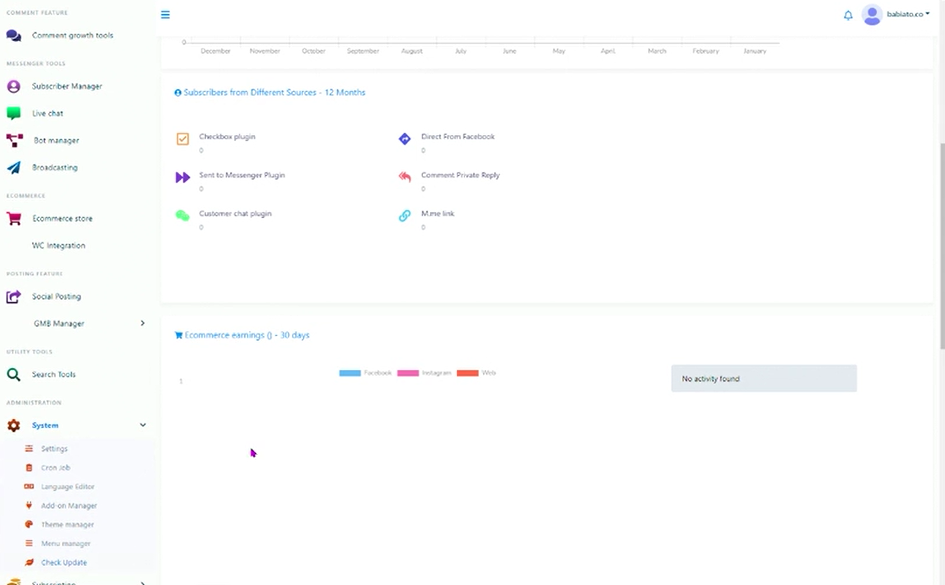
Task: Open Settings under System
Action: 54,449
